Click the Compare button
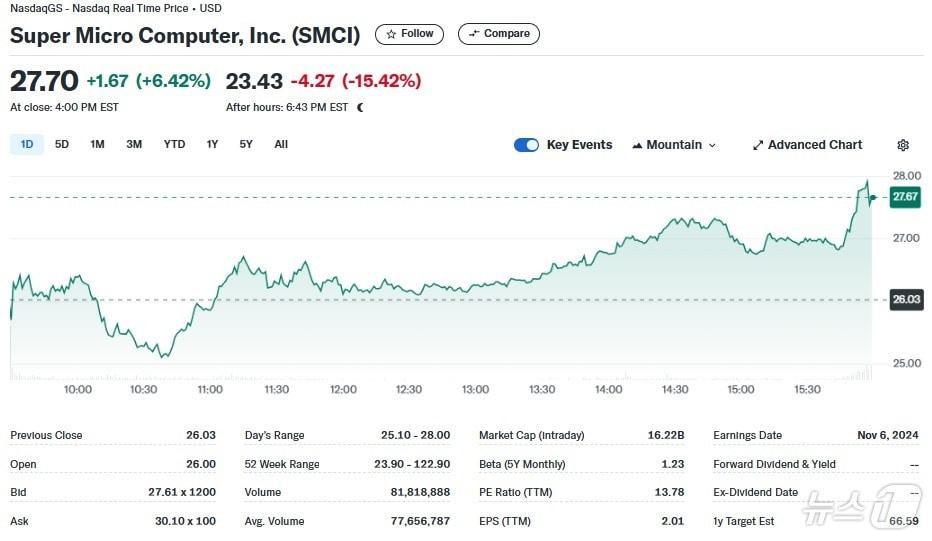This screenshot has width=932, height=541. [499, 34]
